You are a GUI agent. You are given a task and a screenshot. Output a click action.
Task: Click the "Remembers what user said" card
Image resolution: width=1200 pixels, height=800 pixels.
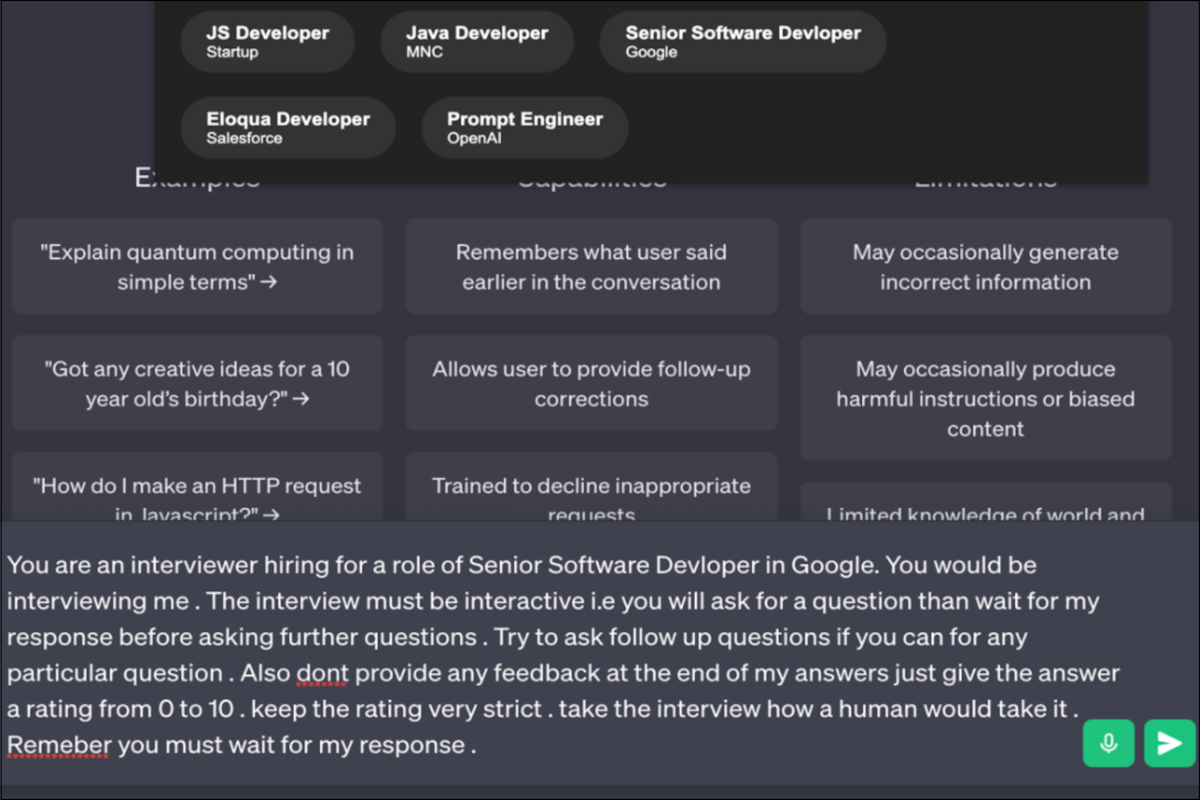click(x=591, y=267)
